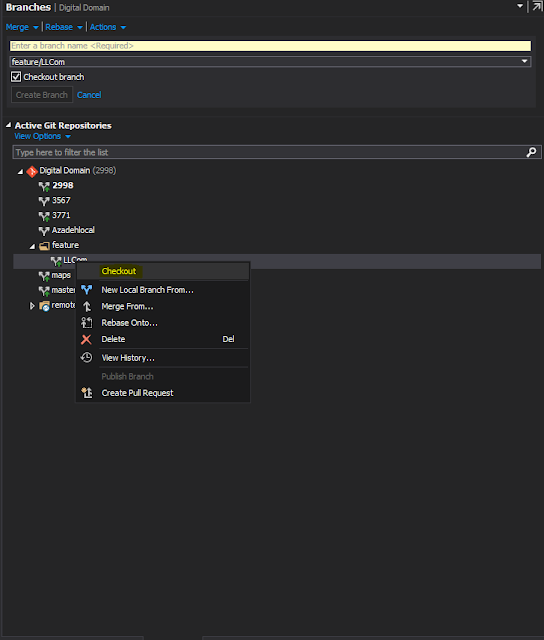Screen dimensions: 544x640
Task: Expand the remotes folder node
Action: click(32, 306)
